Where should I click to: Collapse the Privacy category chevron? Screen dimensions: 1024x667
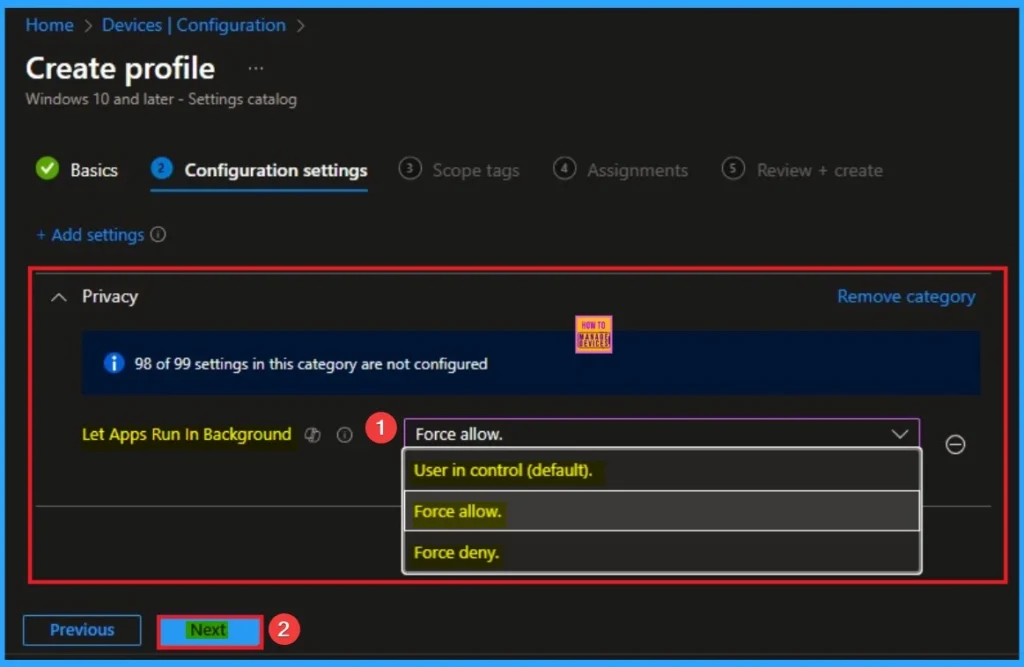coord(59,297)
